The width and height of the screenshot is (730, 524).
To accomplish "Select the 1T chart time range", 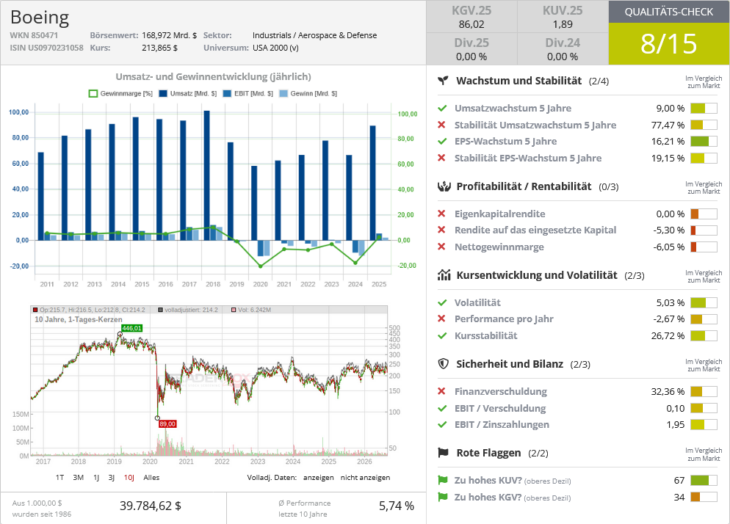I will (60, 477).
